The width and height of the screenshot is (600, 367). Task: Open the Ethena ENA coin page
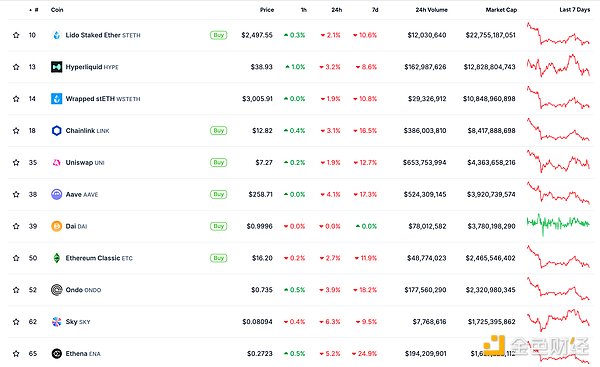click(83, 354)
